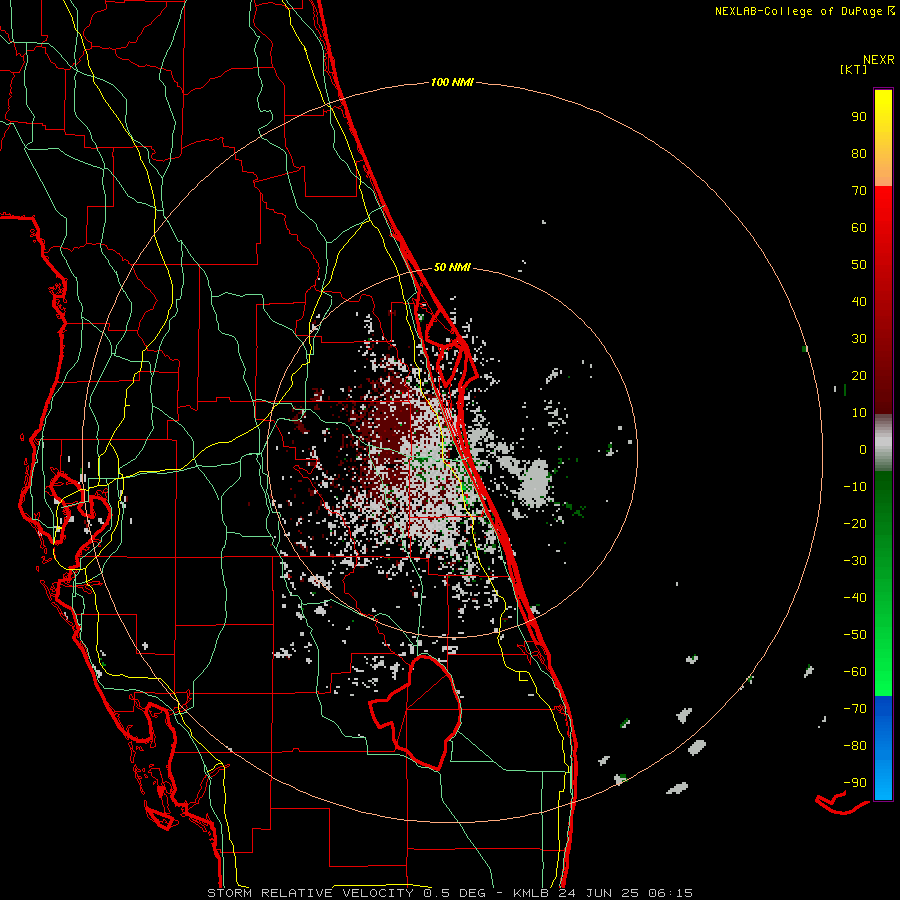Click the -50 scale value

[855, 635]
